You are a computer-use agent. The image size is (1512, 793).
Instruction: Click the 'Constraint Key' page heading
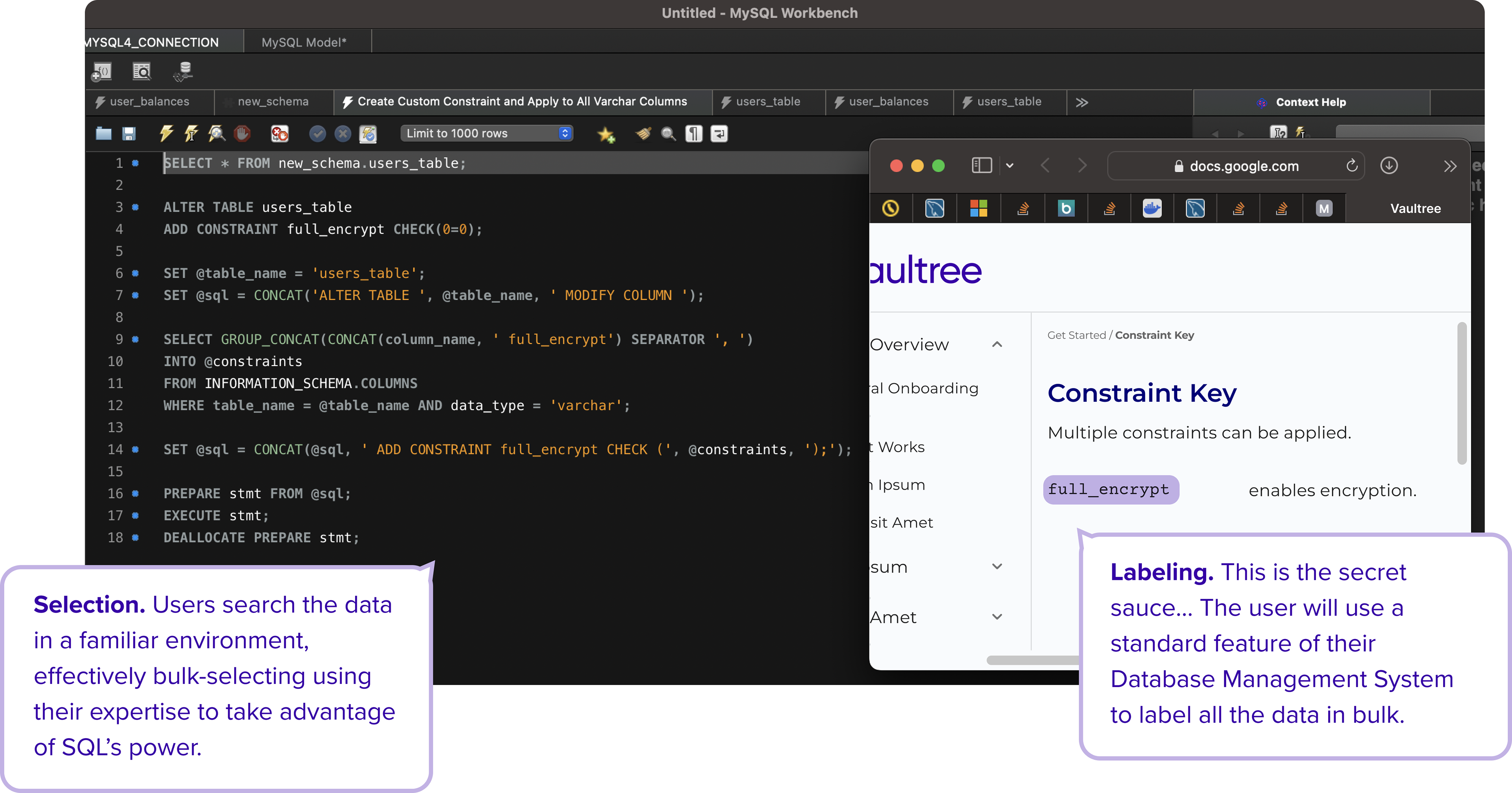coord(1141,393)
